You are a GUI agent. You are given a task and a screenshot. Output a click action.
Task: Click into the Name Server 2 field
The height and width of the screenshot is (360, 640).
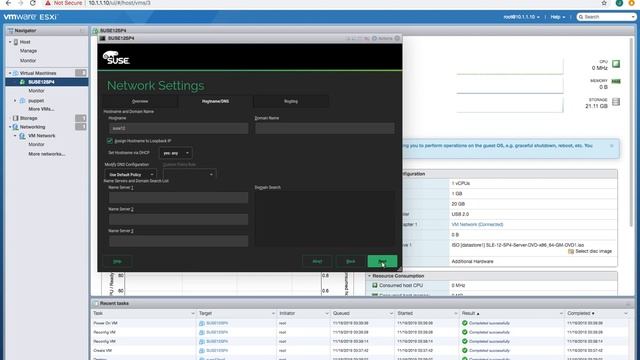tap(178, 220)
